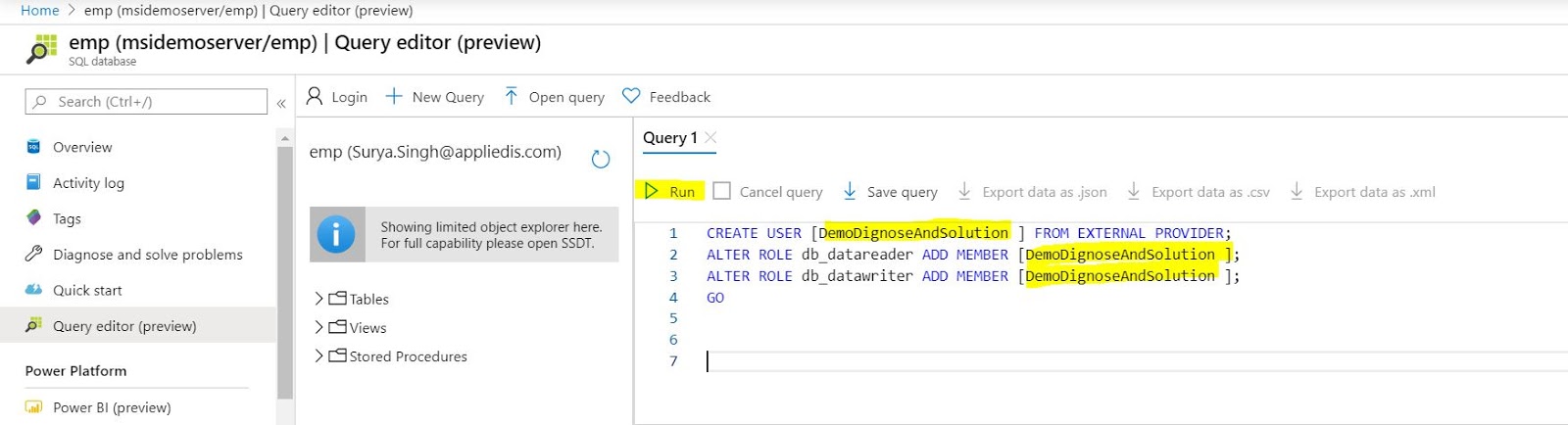Refresh the object explorer
The height and width of the screenshot is (425, 1568).
point(601,159)
